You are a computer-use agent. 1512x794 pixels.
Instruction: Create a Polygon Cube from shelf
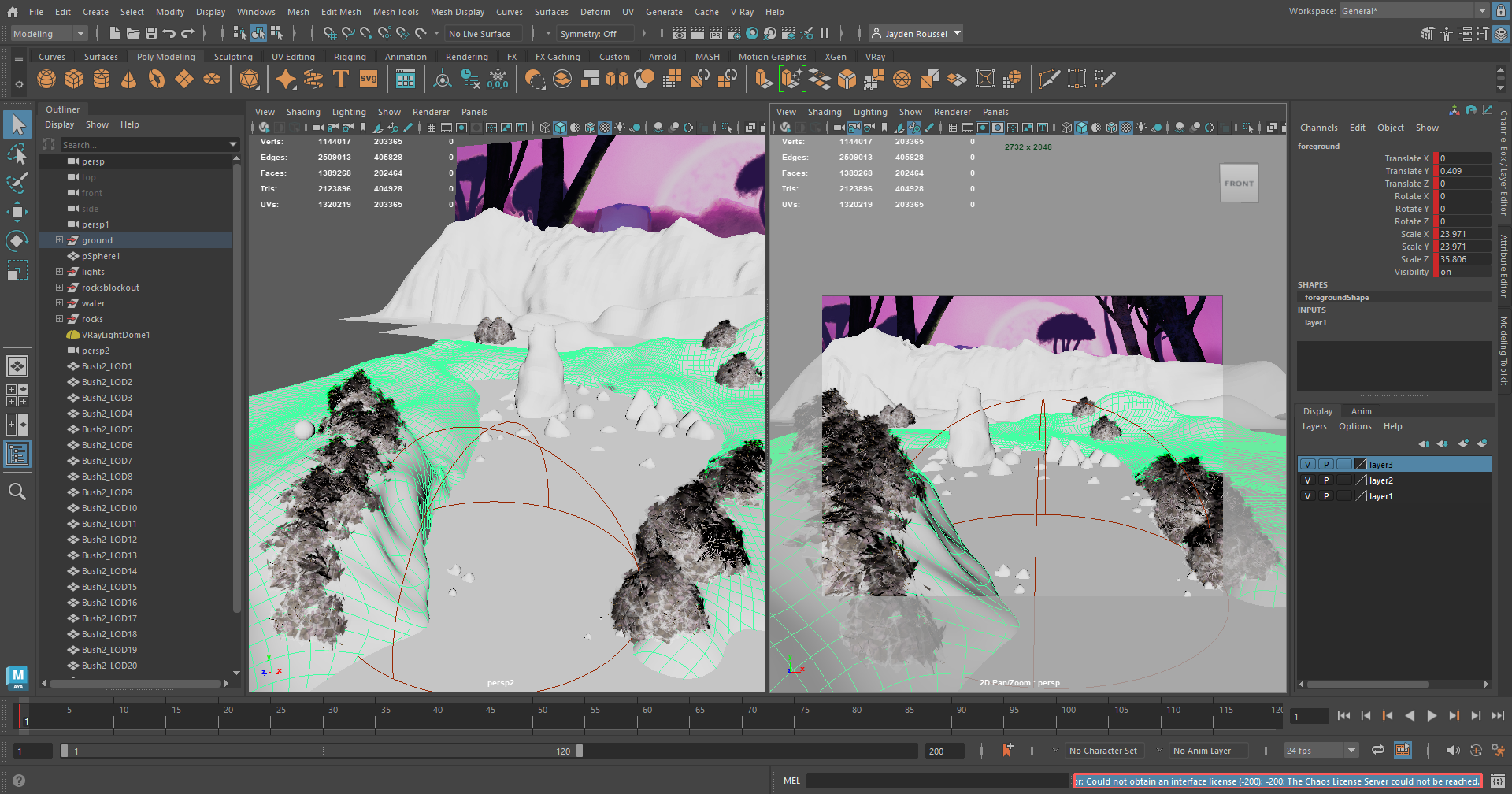pyautogui.click(x=74, y=79)
